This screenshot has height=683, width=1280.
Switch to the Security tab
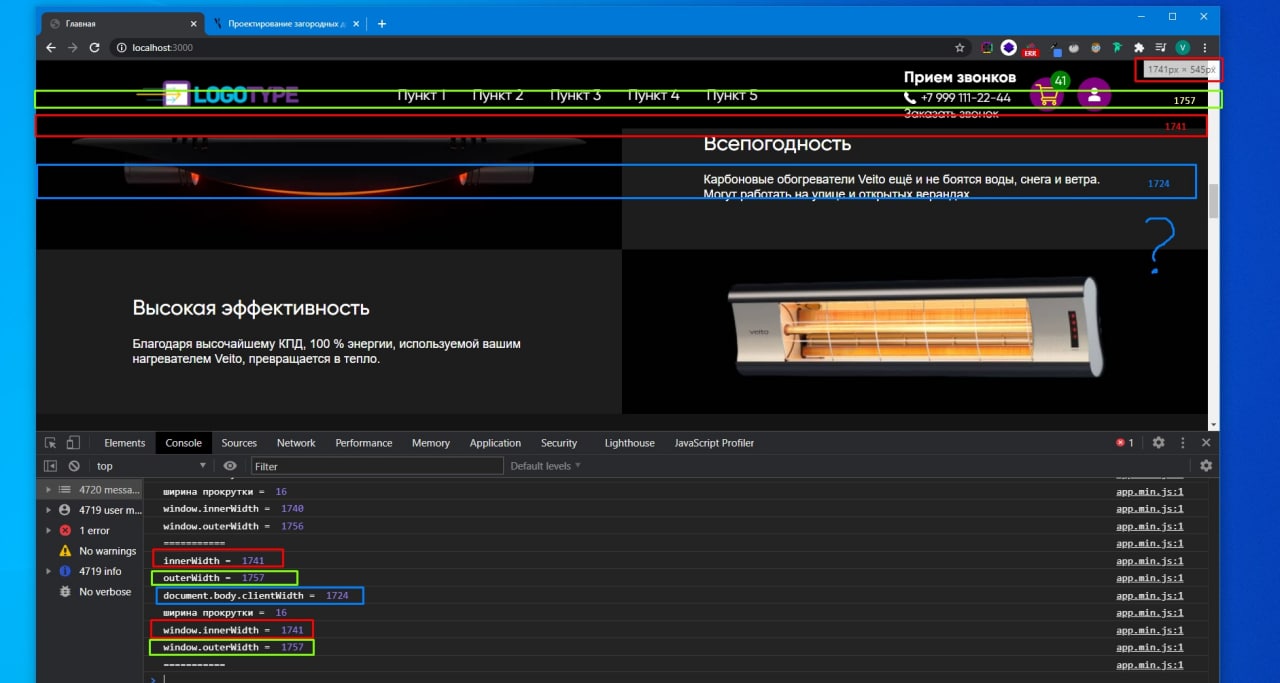559,443
